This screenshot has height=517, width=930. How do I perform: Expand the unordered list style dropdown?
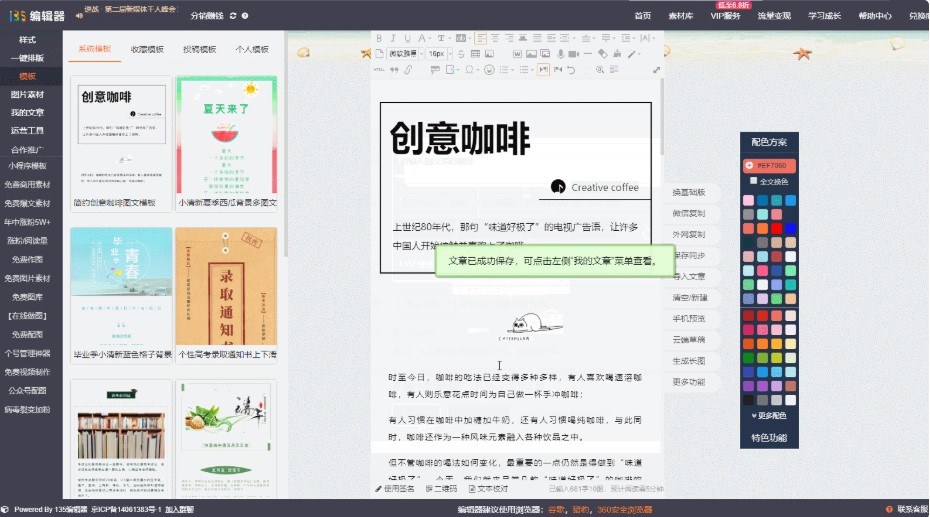[x=533, y=70]
